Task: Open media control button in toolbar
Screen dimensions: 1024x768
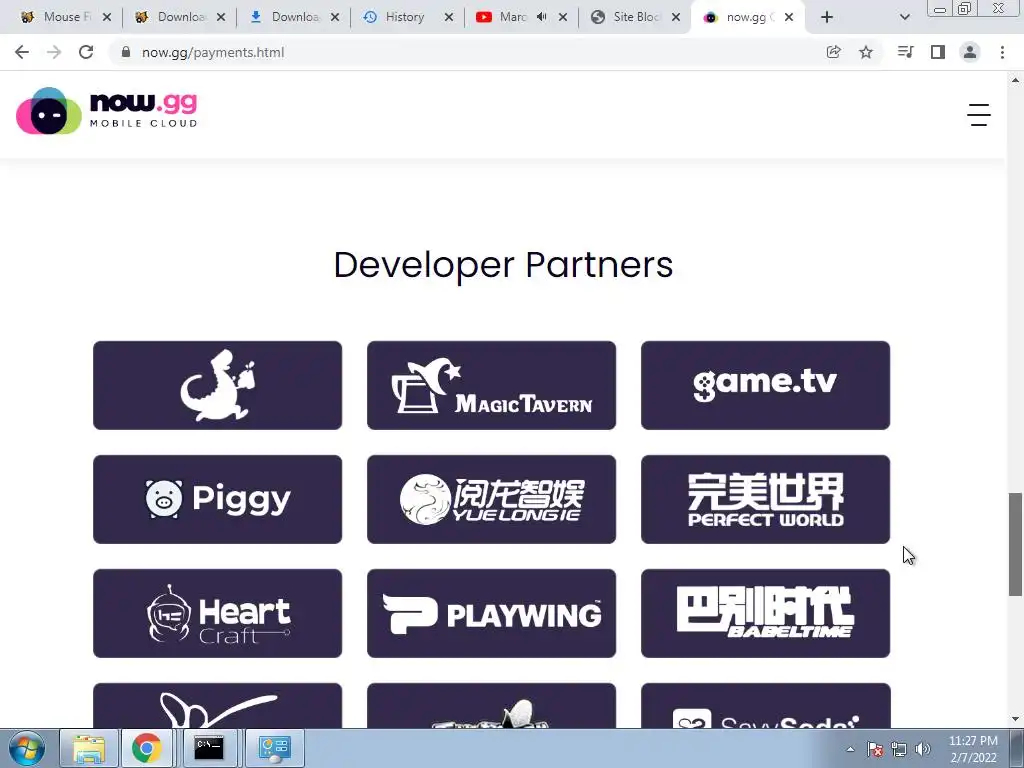Action: click(905, 52)
